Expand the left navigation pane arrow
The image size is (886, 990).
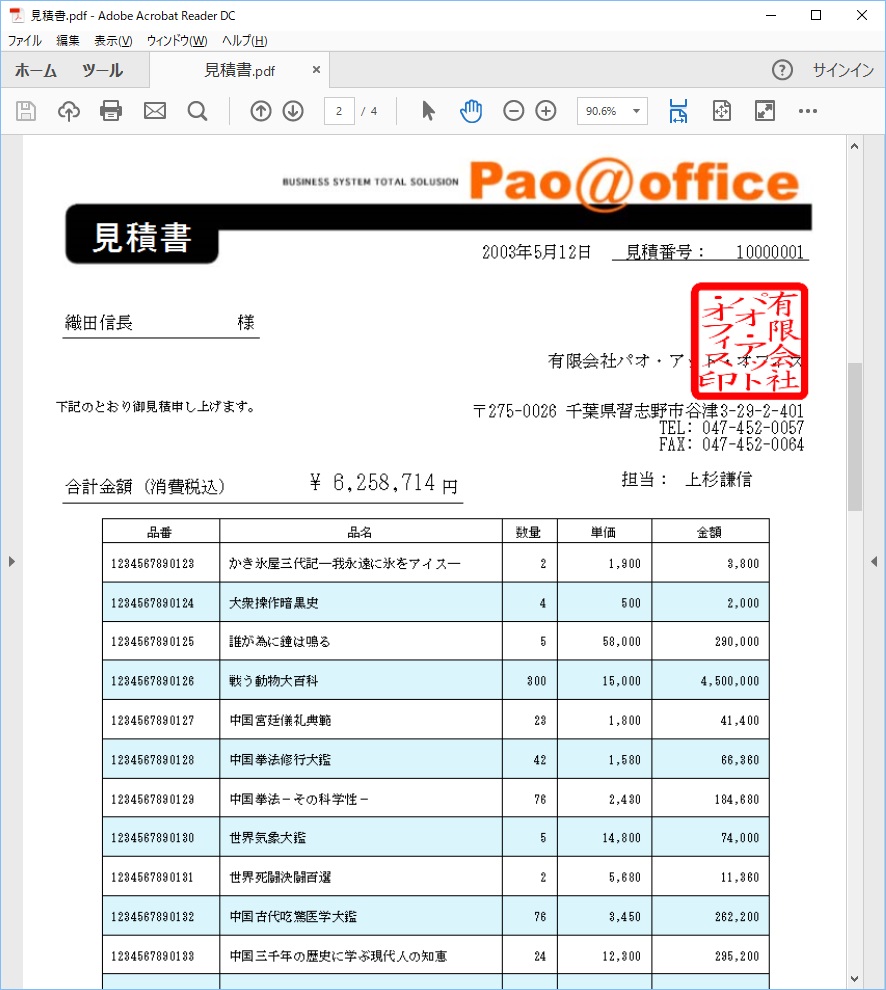click(11, 561)
